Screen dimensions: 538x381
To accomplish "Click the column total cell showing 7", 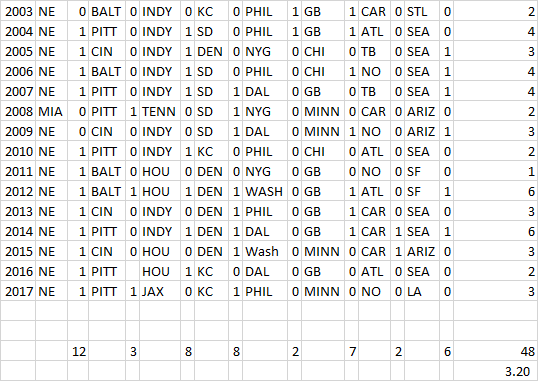I will pyautogui.click(x=351, y=351).
